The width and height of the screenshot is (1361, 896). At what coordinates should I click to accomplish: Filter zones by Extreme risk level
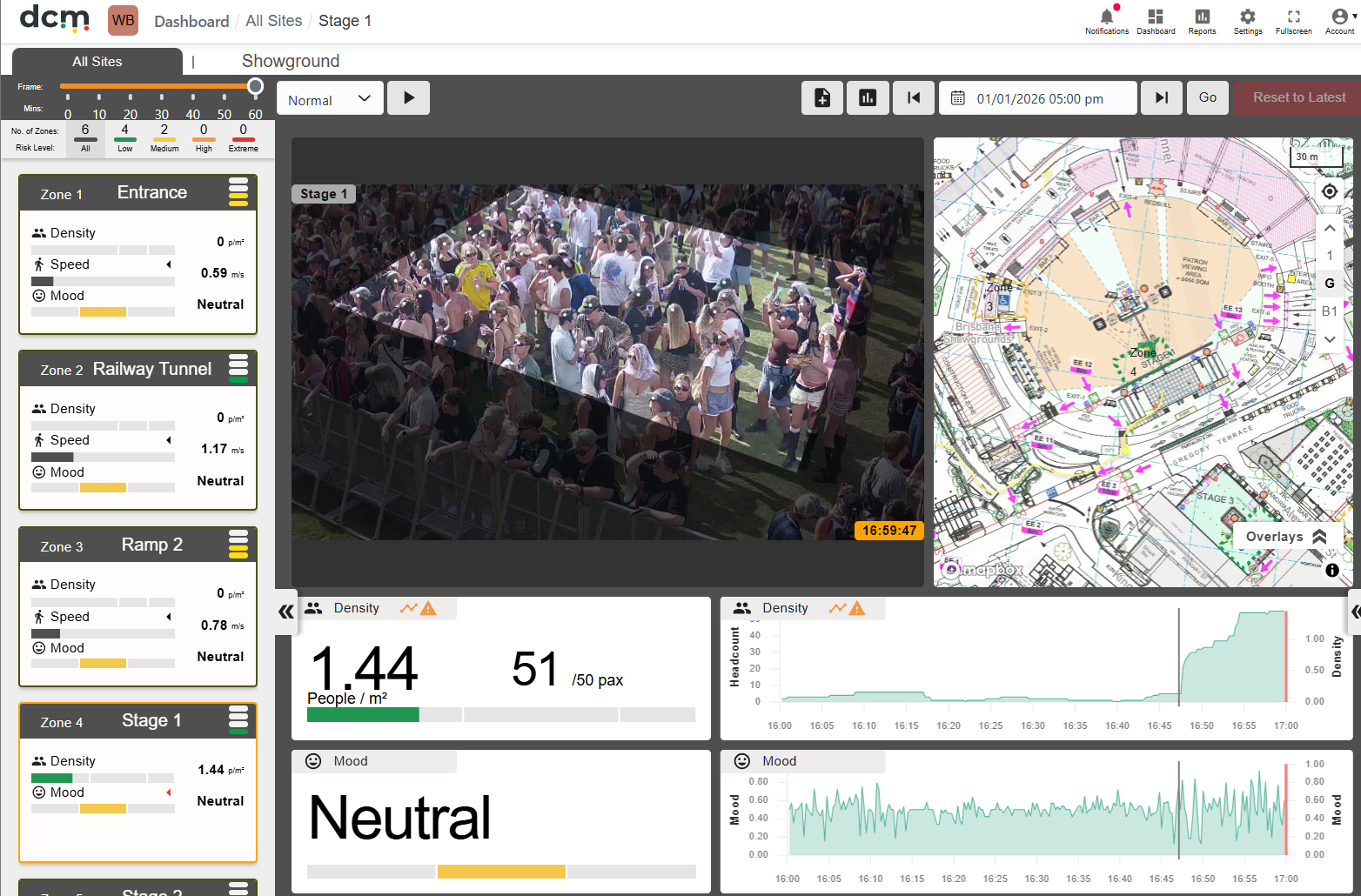(244, 137)
